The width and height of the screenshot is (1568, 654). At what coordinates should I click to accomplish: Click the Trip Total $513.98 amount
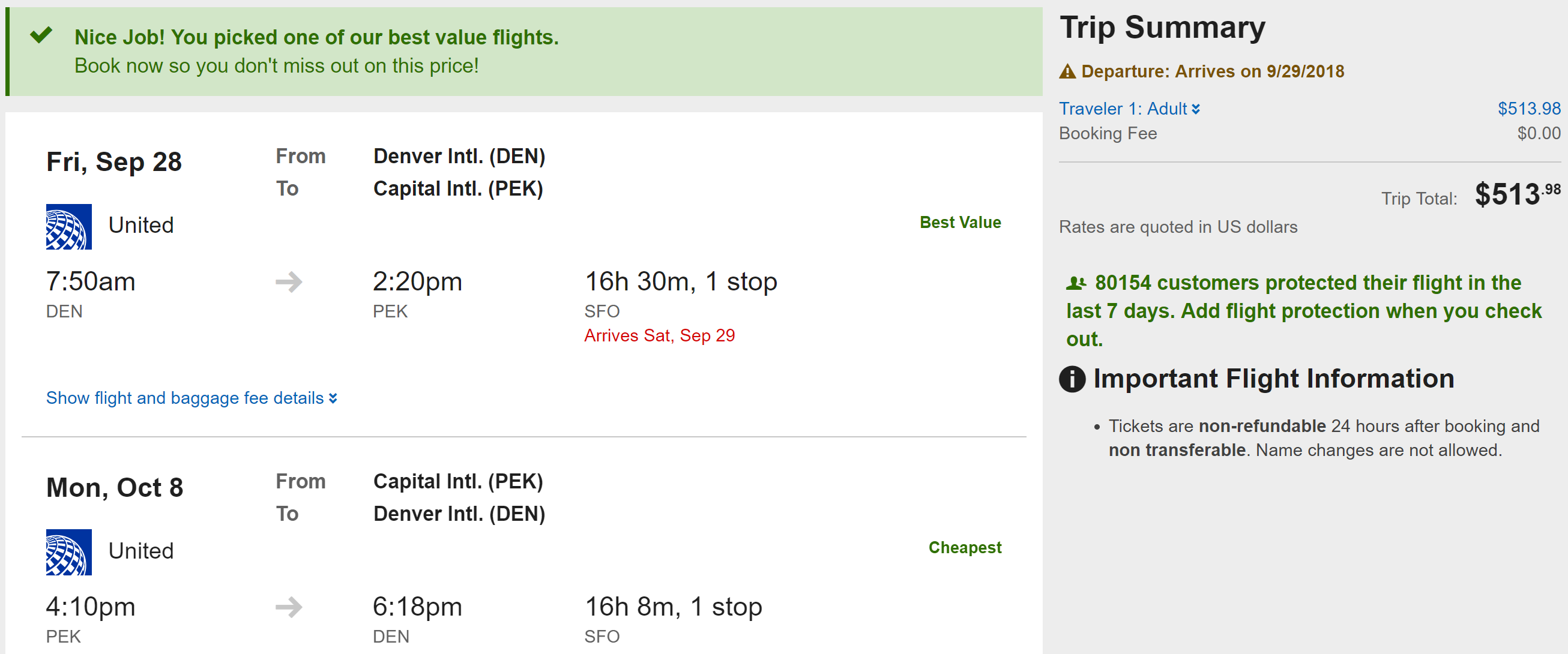[1517, 195]
